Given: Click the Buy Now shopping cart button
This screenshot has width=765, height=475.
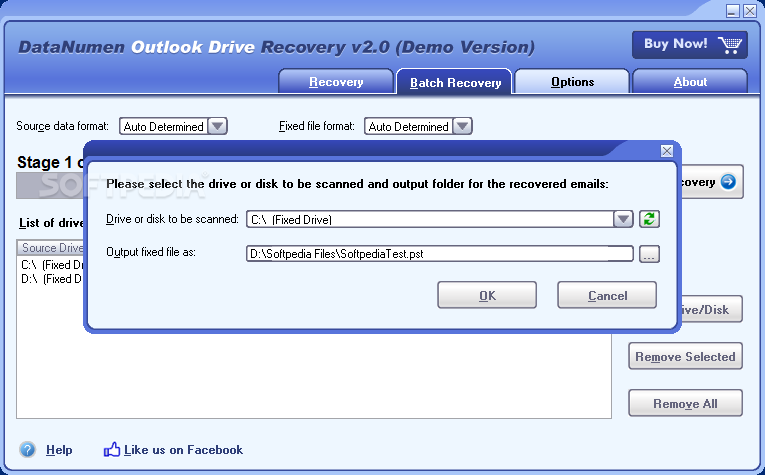Looking at the screenshot, I should tap(689, 44).
